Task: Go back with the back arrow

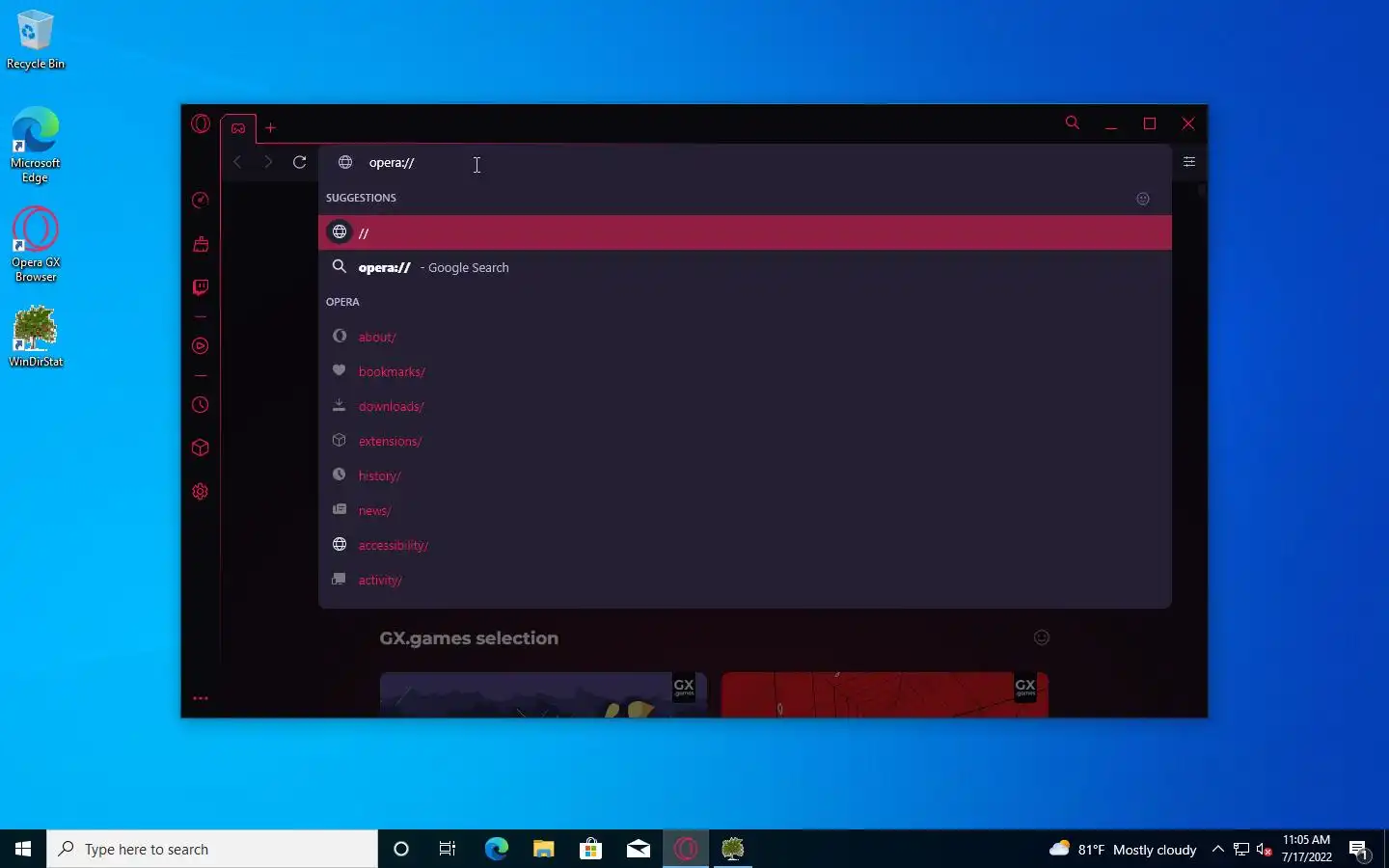Action: point(237,162)
